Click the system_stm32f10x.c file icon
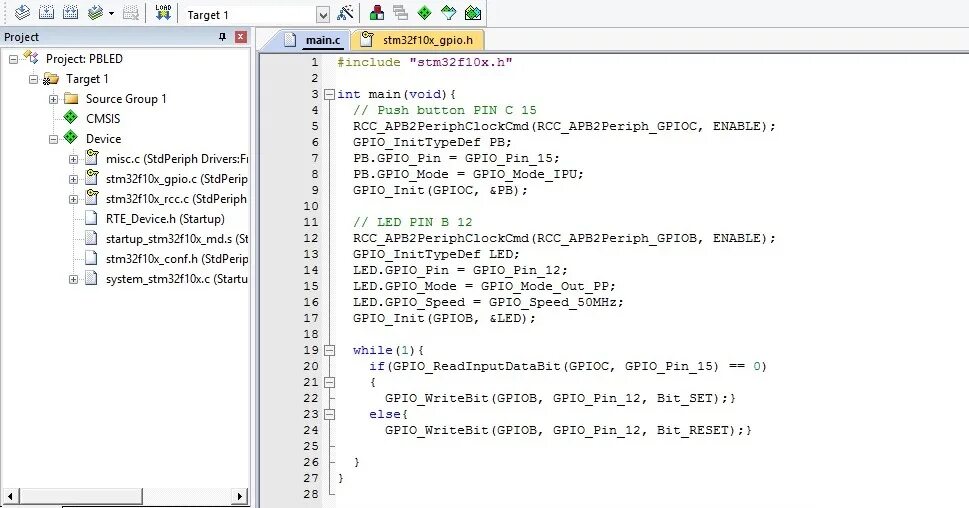The width and height of the screenshot is (969, 508). coord(91,278)
